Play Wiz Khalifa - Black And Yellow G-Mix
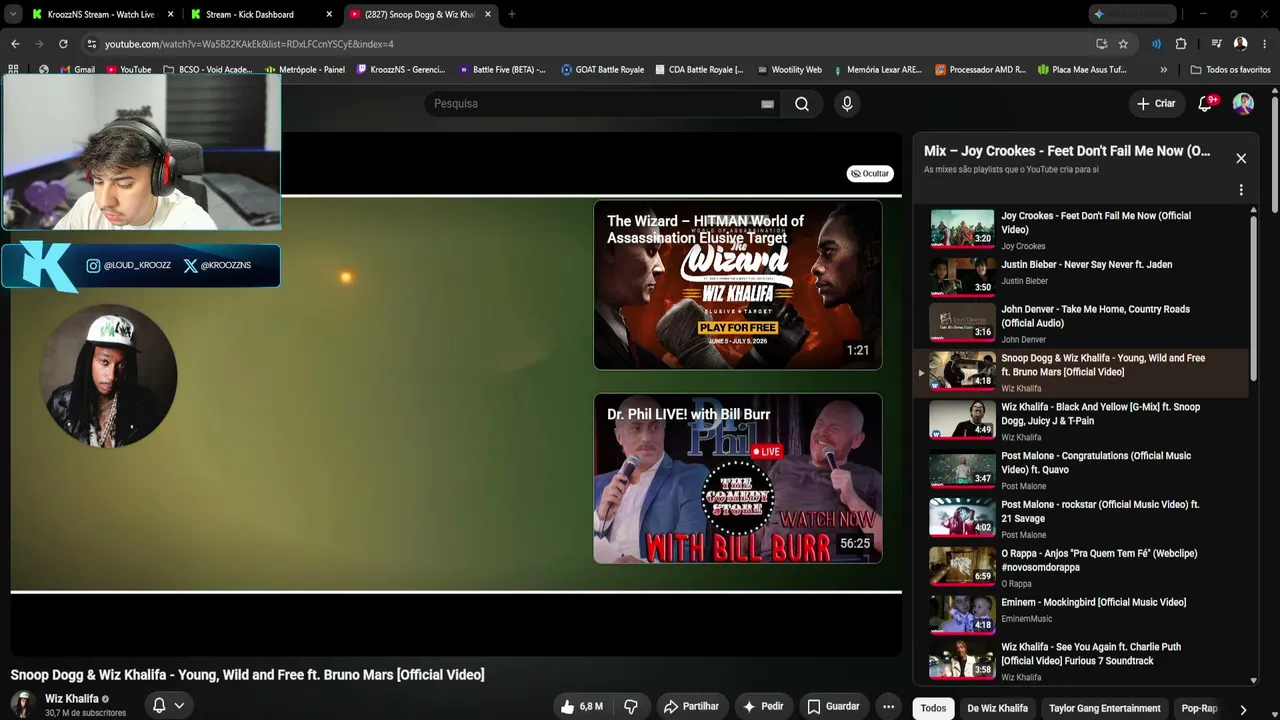Screen dimensions: 1280x720 coord(1081,422)
